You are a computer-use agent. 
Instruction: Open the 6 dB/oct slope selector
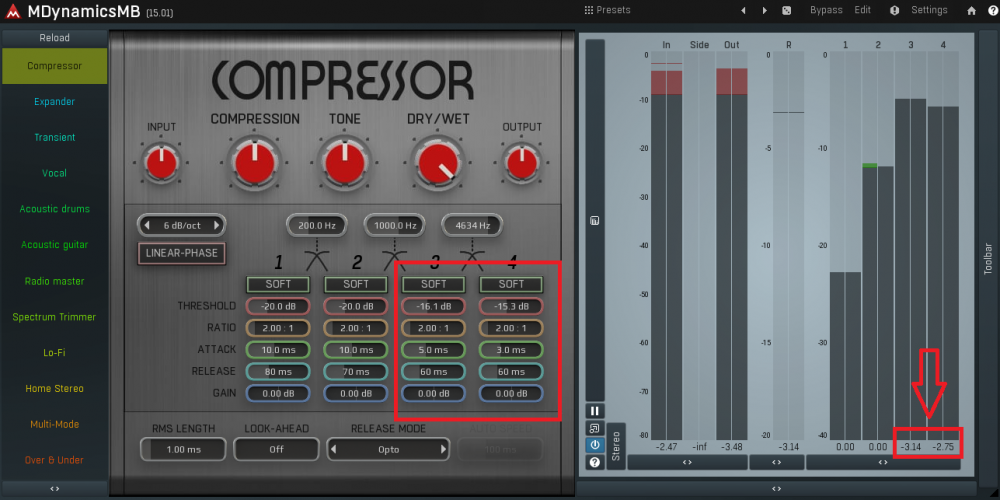pyautogui.click(x=182, y=225)
